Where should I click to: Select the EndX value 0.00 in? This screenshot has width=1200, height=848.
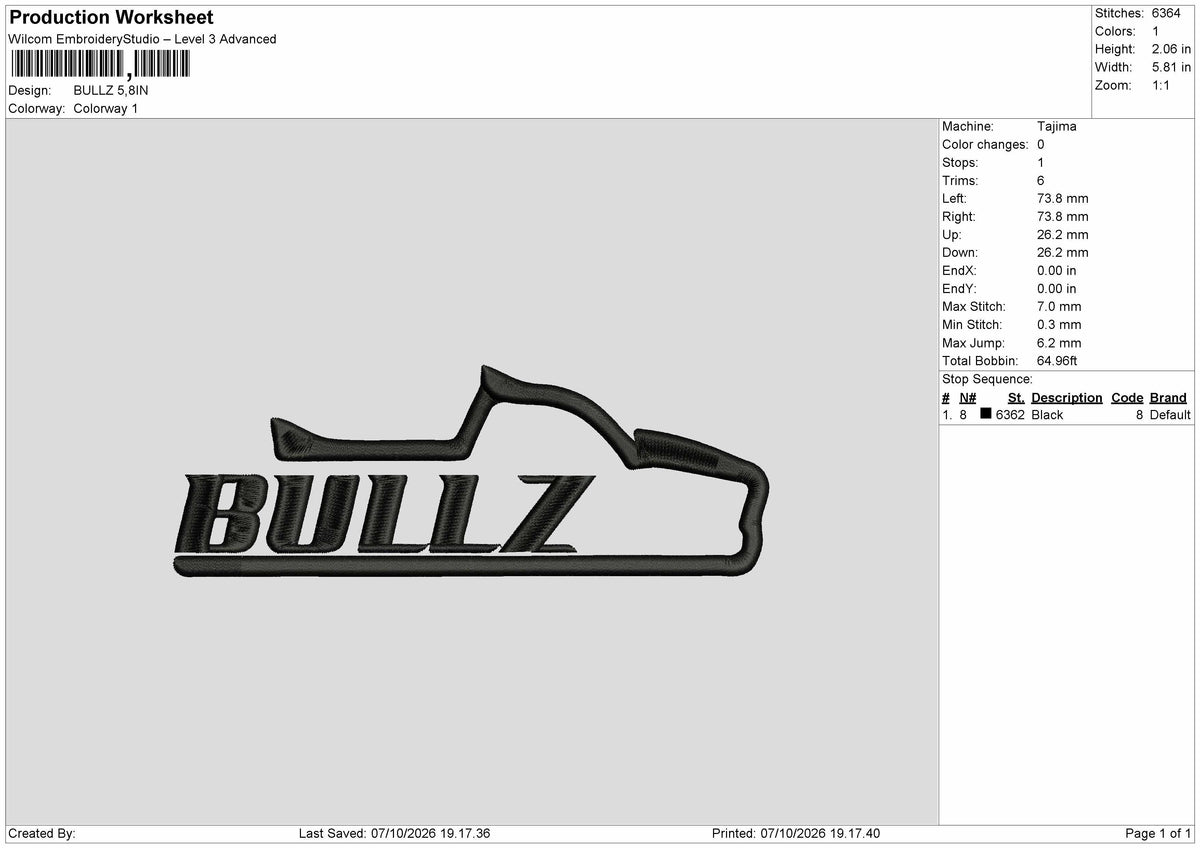pos(1057,271)
